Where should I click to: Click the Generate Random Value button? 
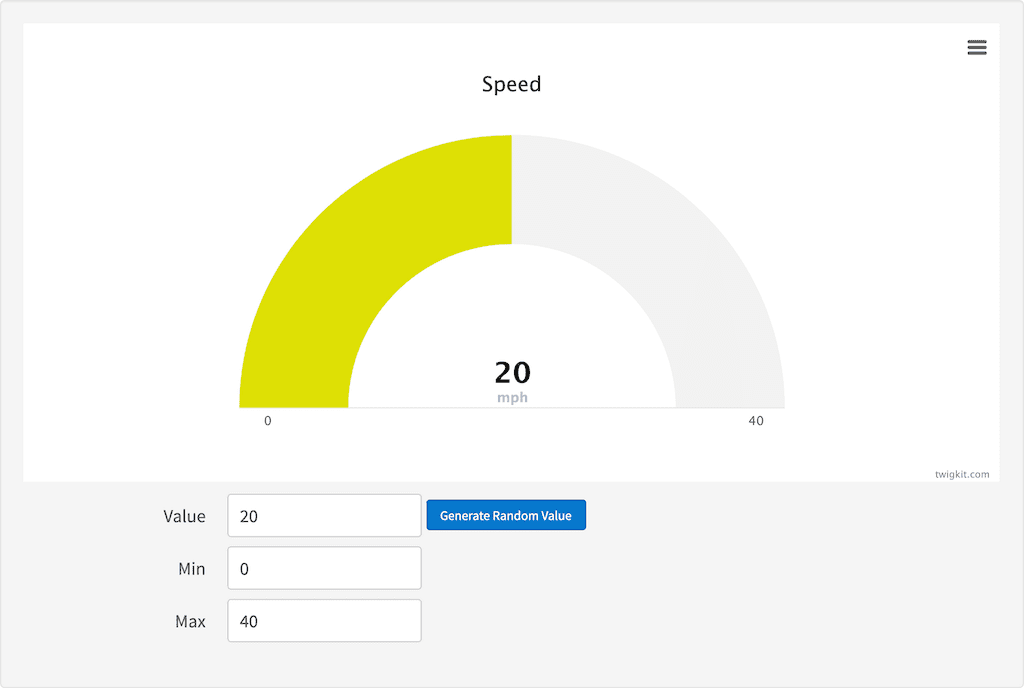point(506,516)
